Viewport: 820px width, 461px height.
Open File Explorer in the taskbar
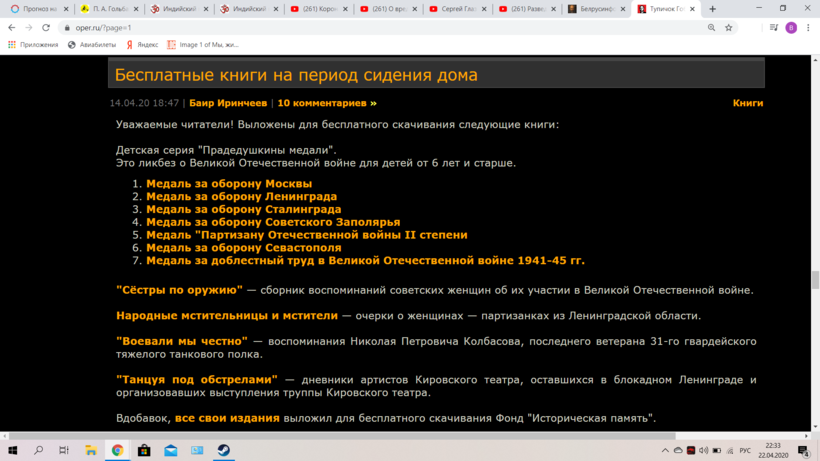90,451
